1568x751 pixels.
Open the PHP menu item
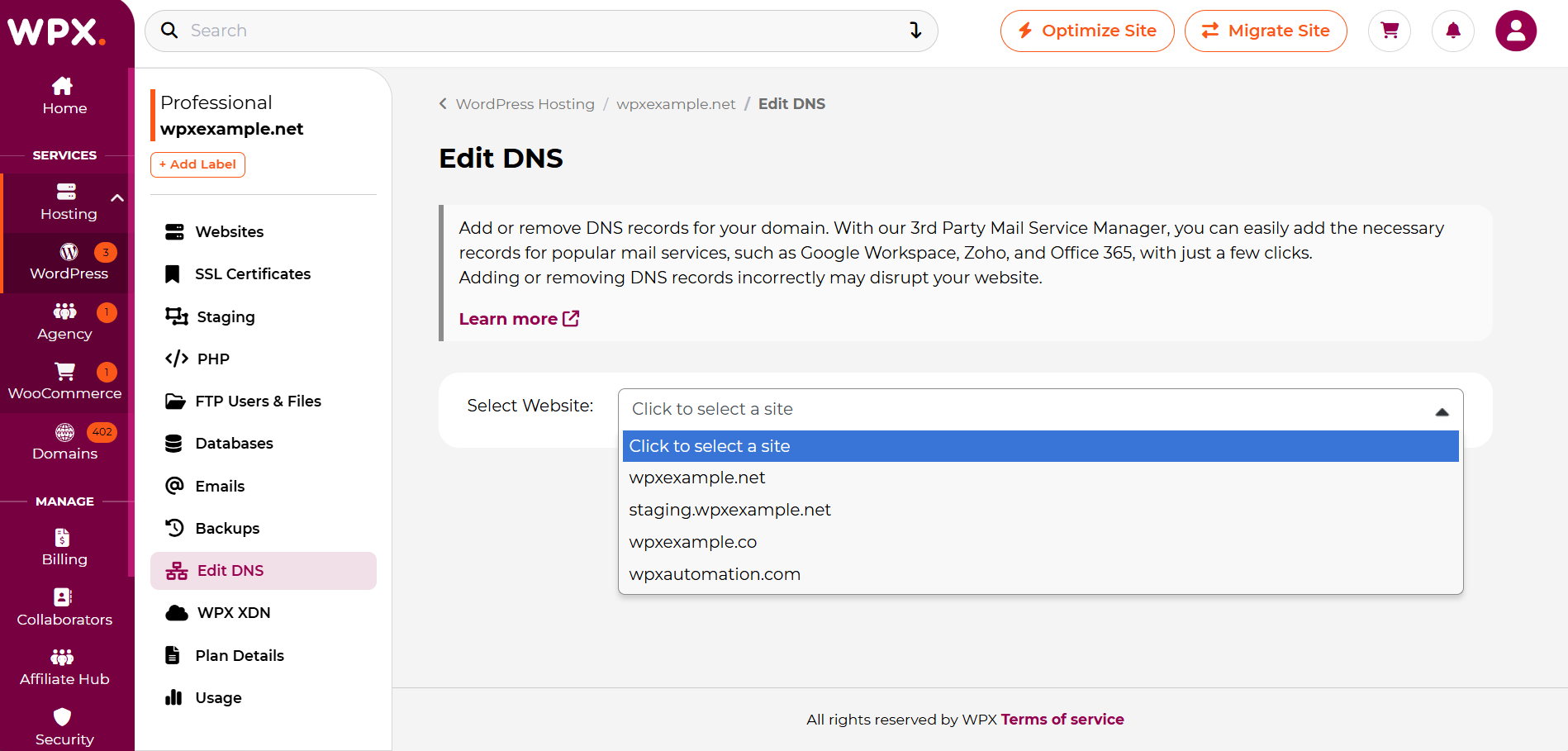click(264, 359)
